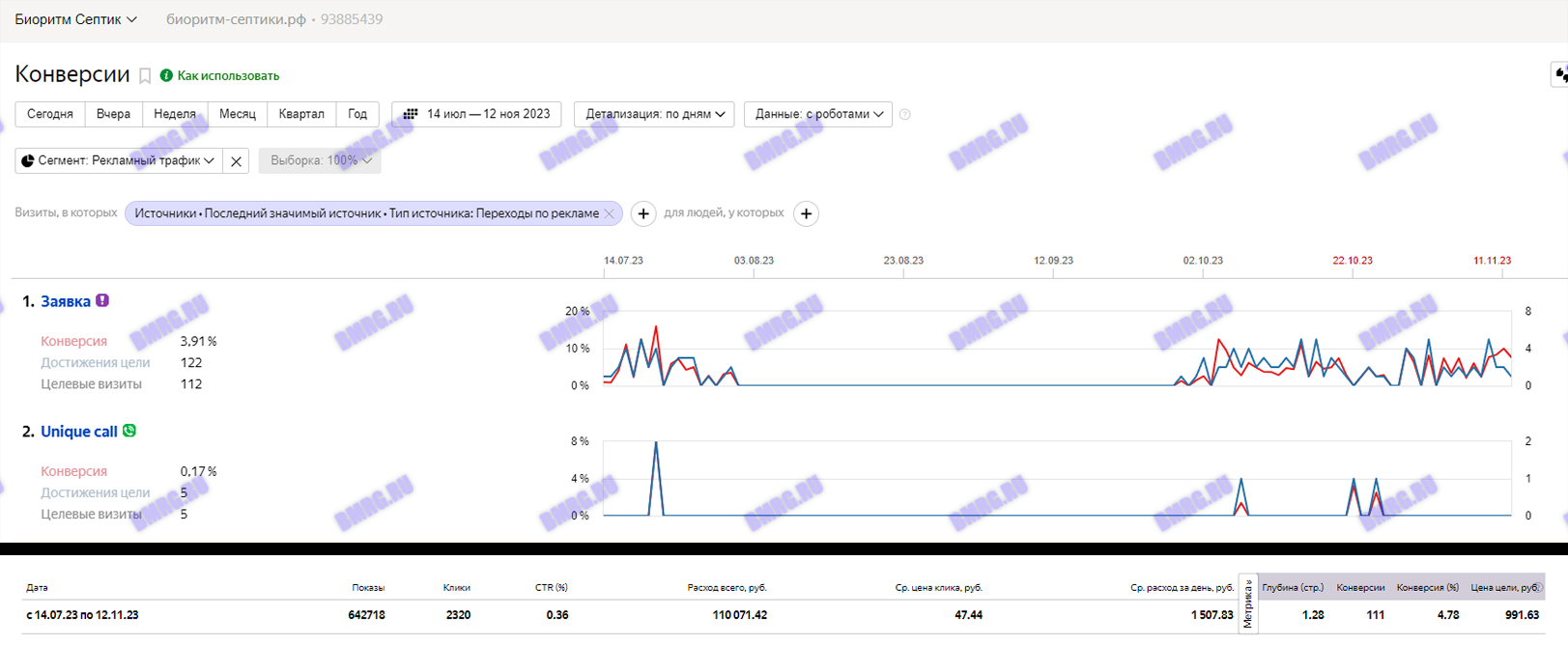Viewport: 1568px width, 645px height.
Task: Expand the Сегмент: Рекламный трафик dropdown
Action: [x=119, y=161]
